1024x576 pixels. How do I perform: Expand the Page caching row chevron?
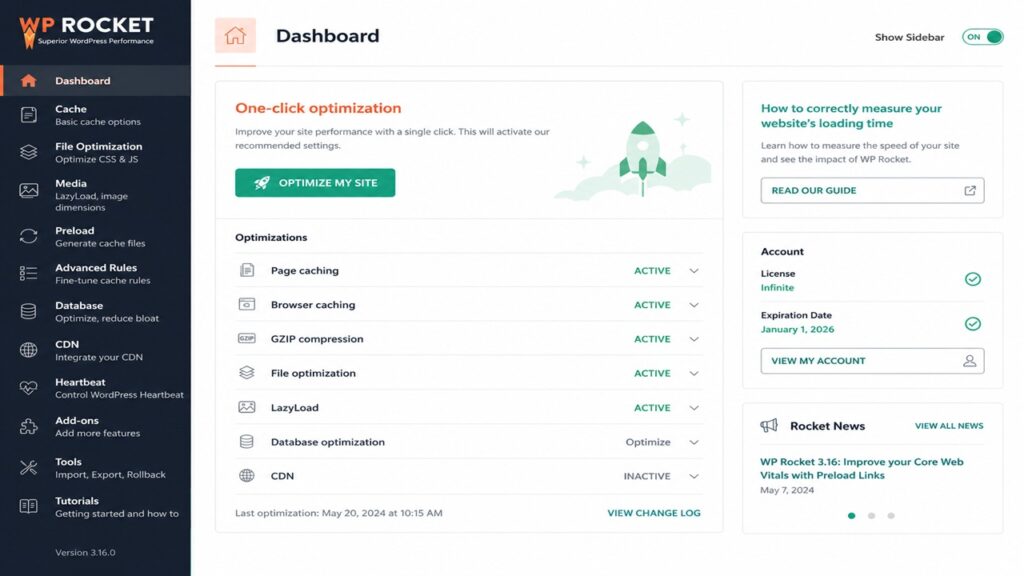click(694, 271)
